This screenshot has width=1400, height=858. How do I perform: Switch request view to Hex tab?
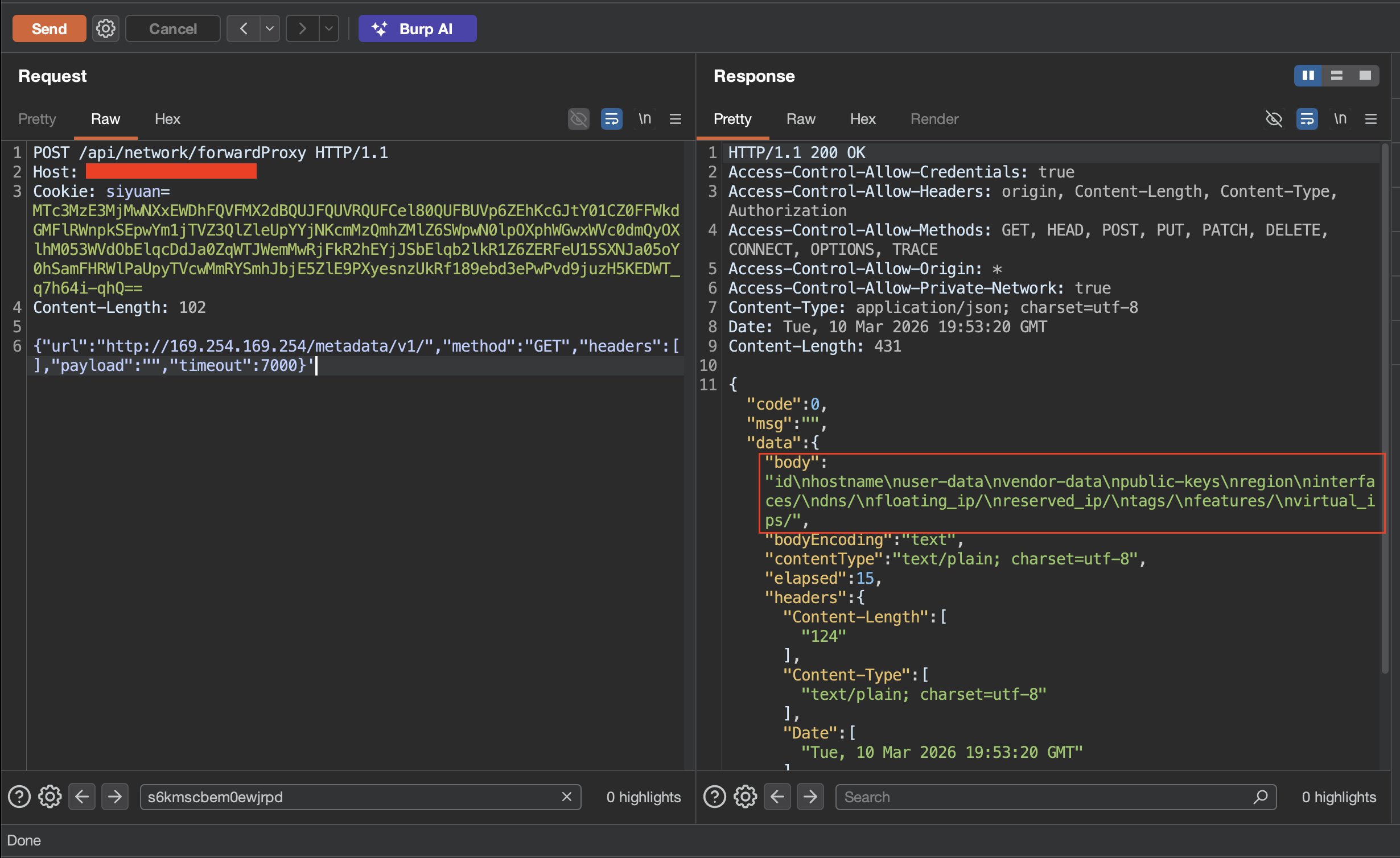(167, 119)
